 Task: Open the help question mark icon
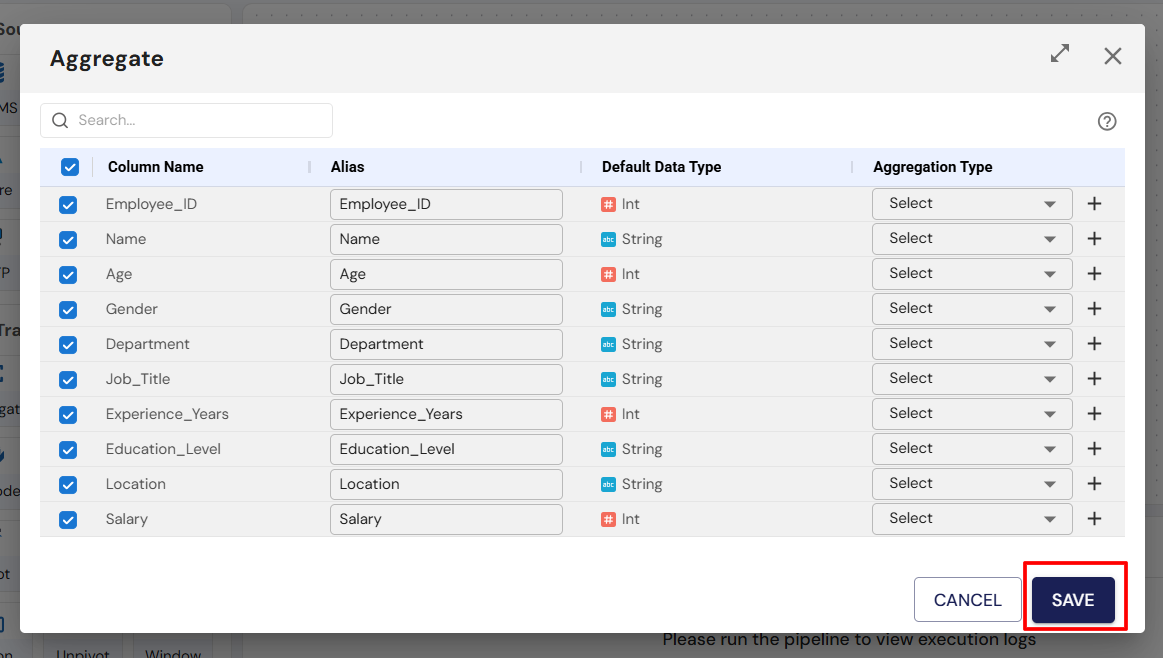click(1106, 121)
